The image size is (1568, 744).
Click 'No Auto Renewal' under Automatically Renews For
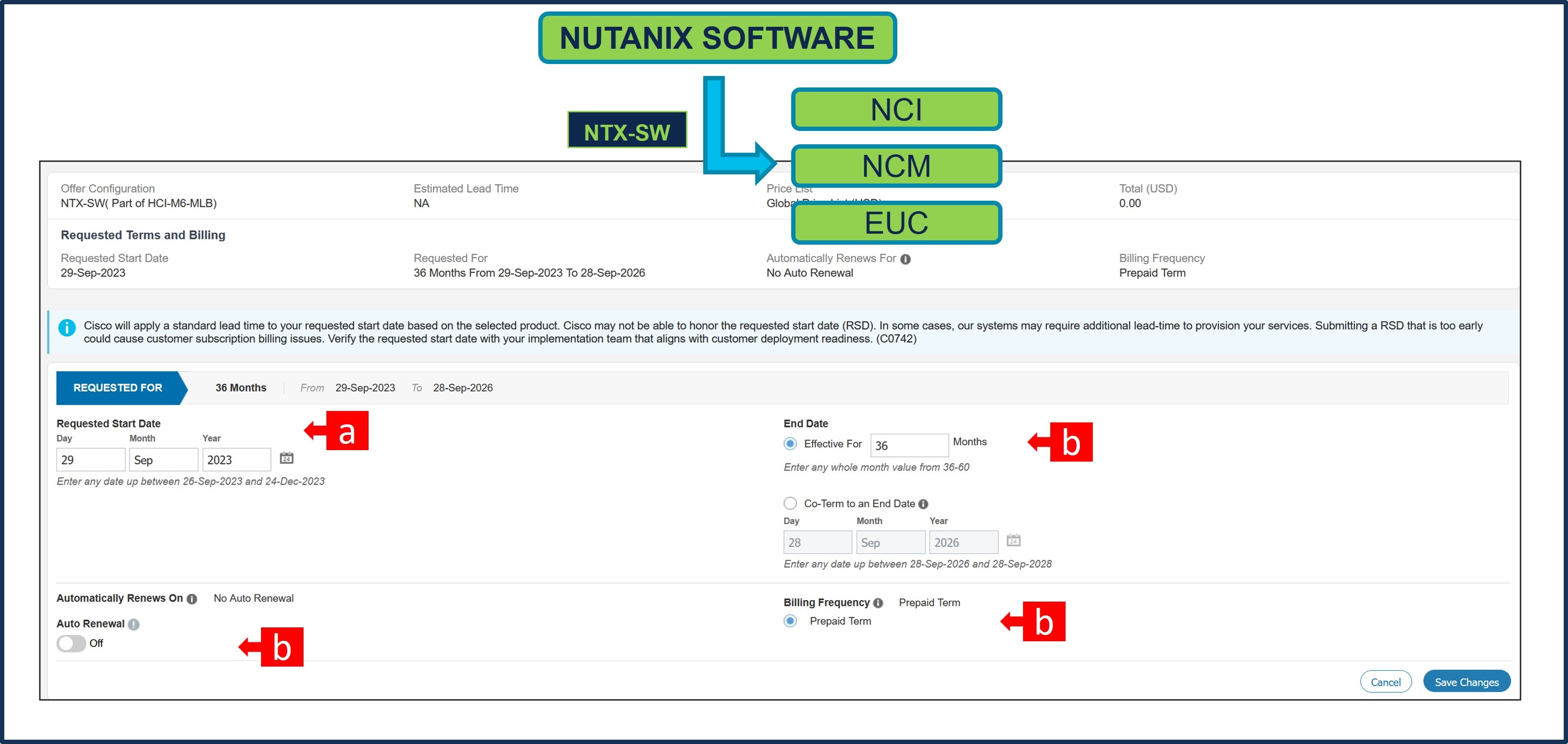pyautogui.click(x=809, y=272)
